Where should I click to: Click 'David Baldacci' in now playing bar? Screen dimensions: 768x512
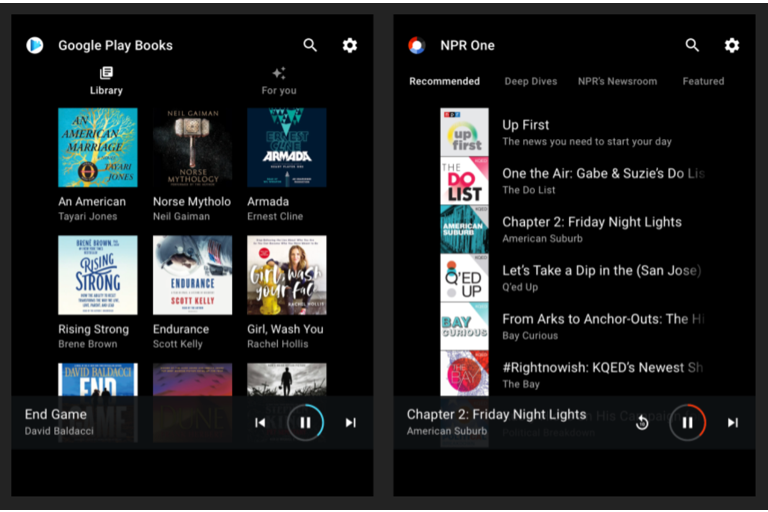[x=59, y=431]
